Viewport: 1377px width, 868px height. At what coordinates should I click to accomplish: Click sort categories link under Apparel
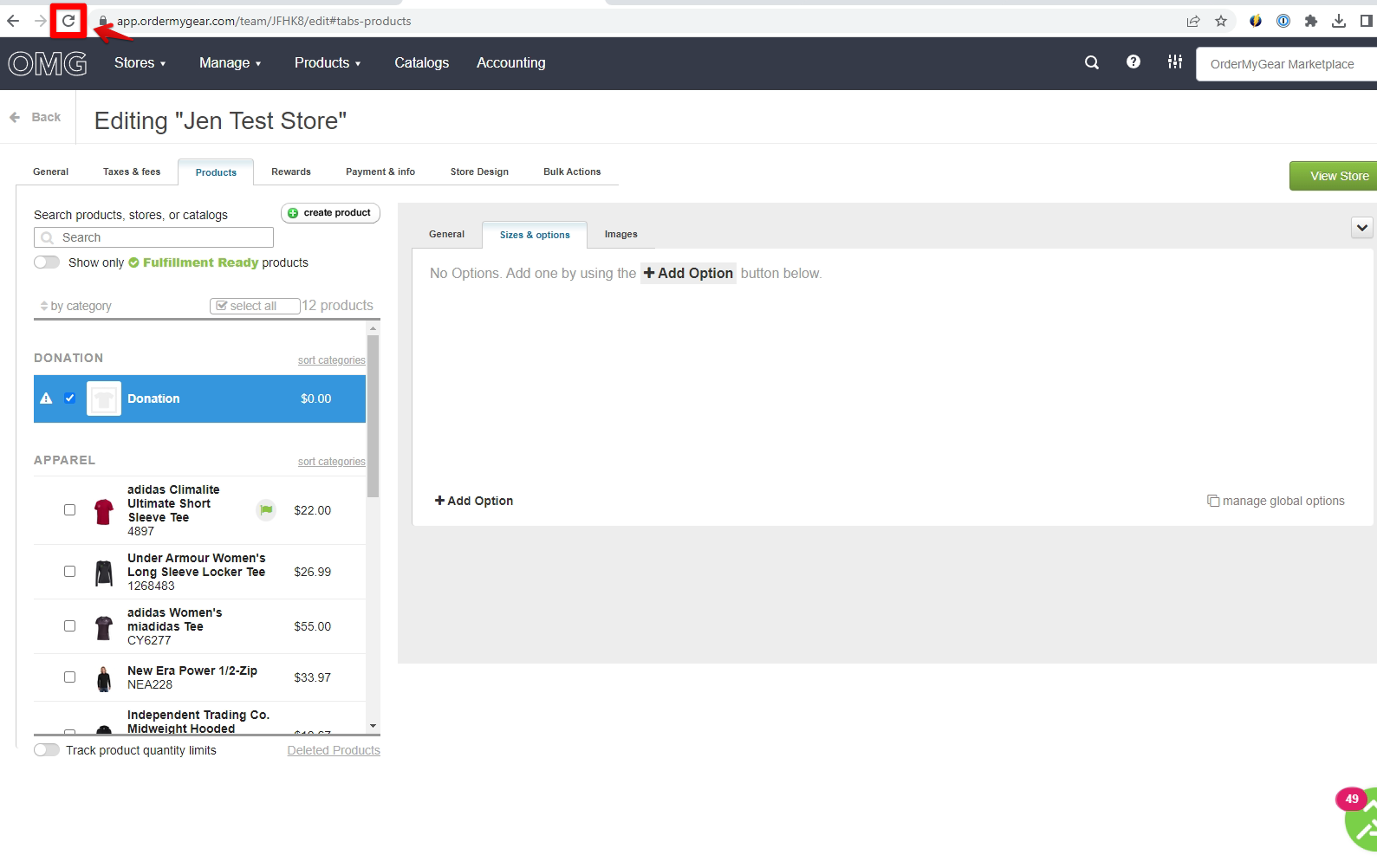[332, 462]
